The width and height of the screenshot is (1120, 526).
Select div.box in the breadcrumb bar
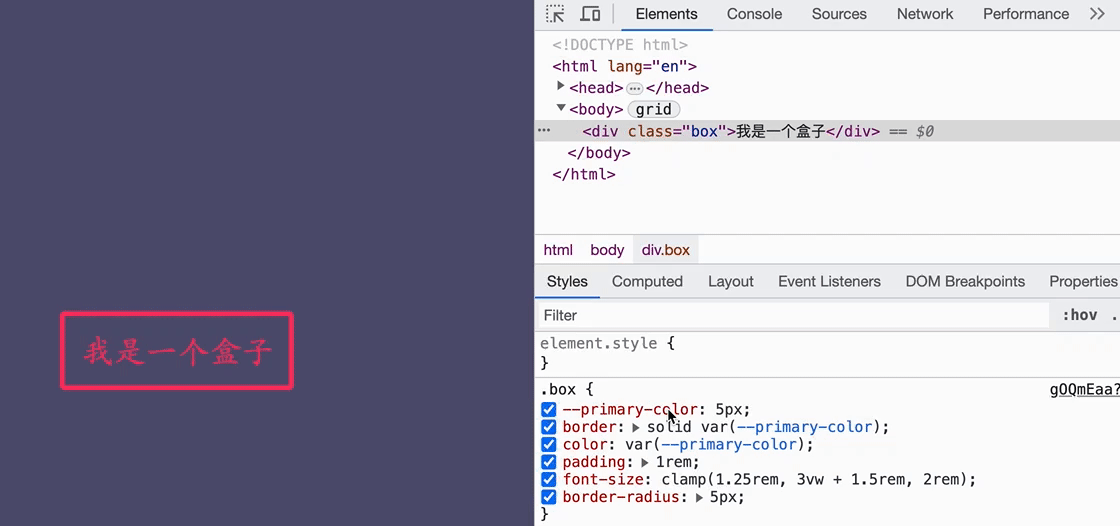pos(666,250)
